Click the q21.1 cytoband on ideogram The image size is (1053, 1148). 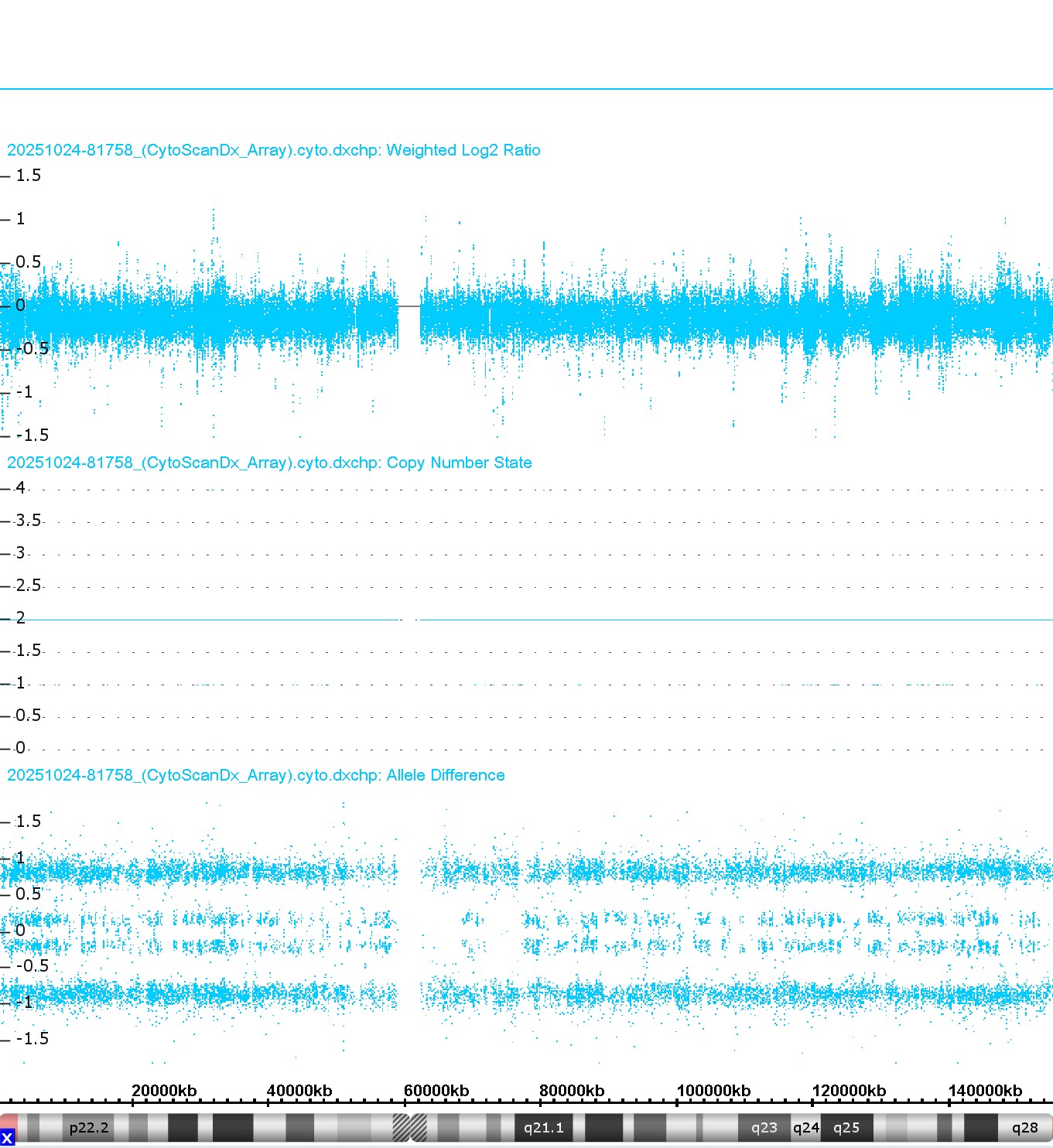(x=543, y=1128)
